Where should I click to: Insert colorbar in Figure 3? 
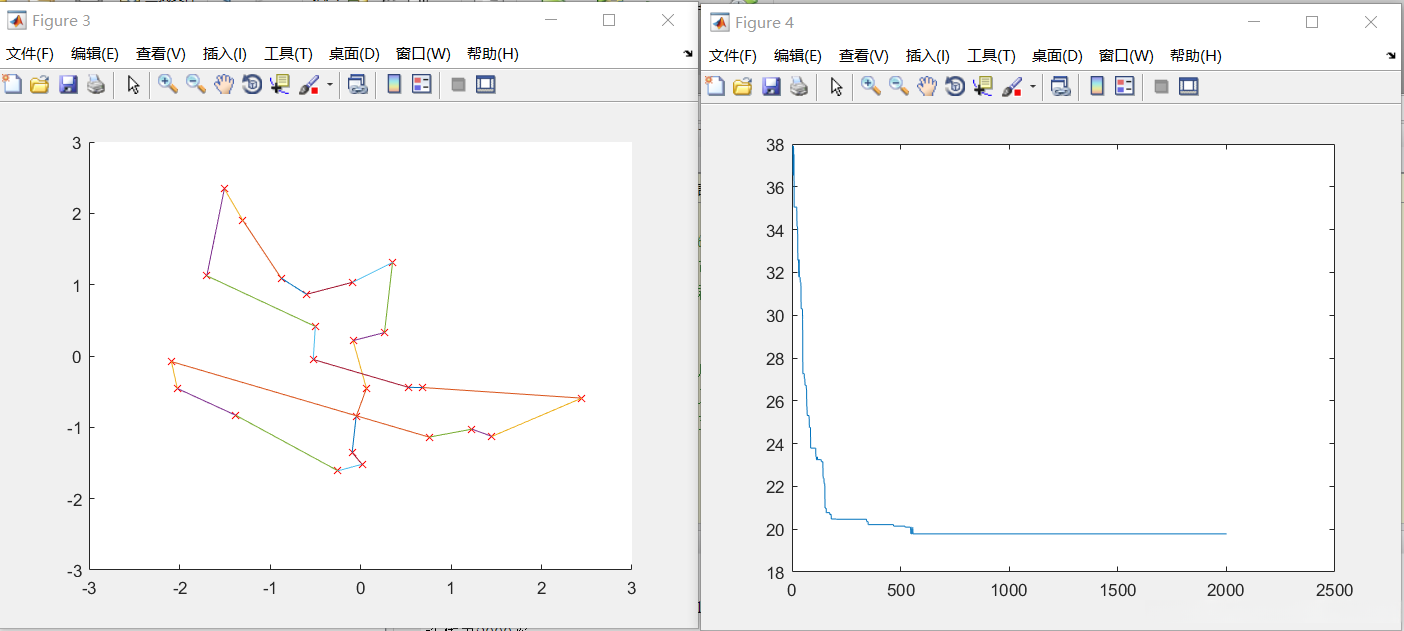tap(394, 85)
